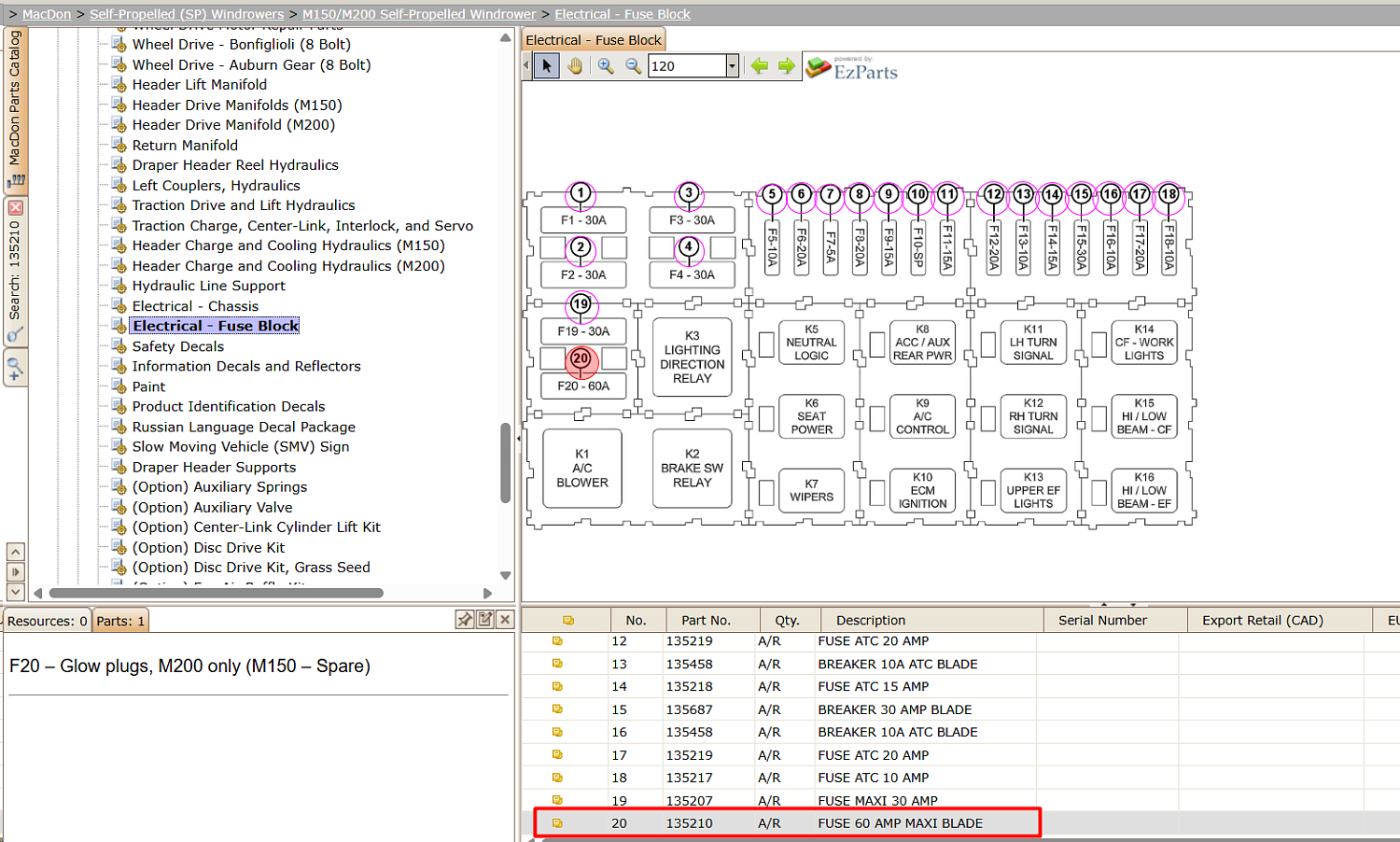Open Wheel Drive - Bonfiglioli (8 Bolt)
The image size is (1400, 842).
(x=242, y=44)
